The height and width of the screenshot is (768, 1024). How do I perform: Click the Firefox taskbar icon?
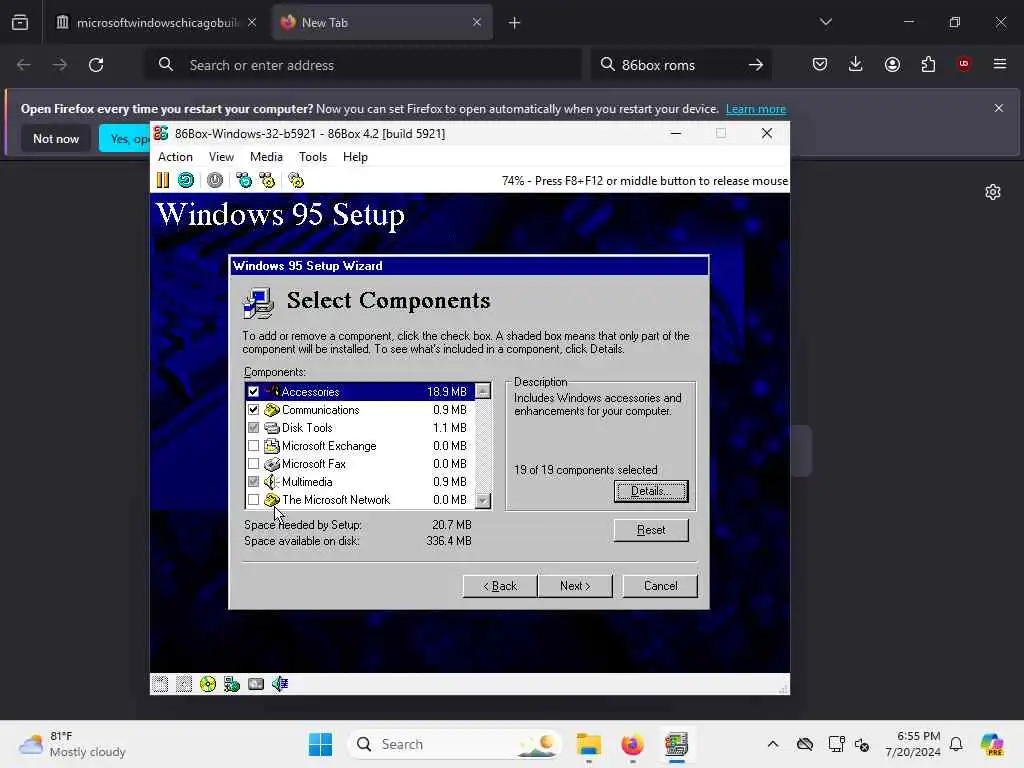point(632,744)
